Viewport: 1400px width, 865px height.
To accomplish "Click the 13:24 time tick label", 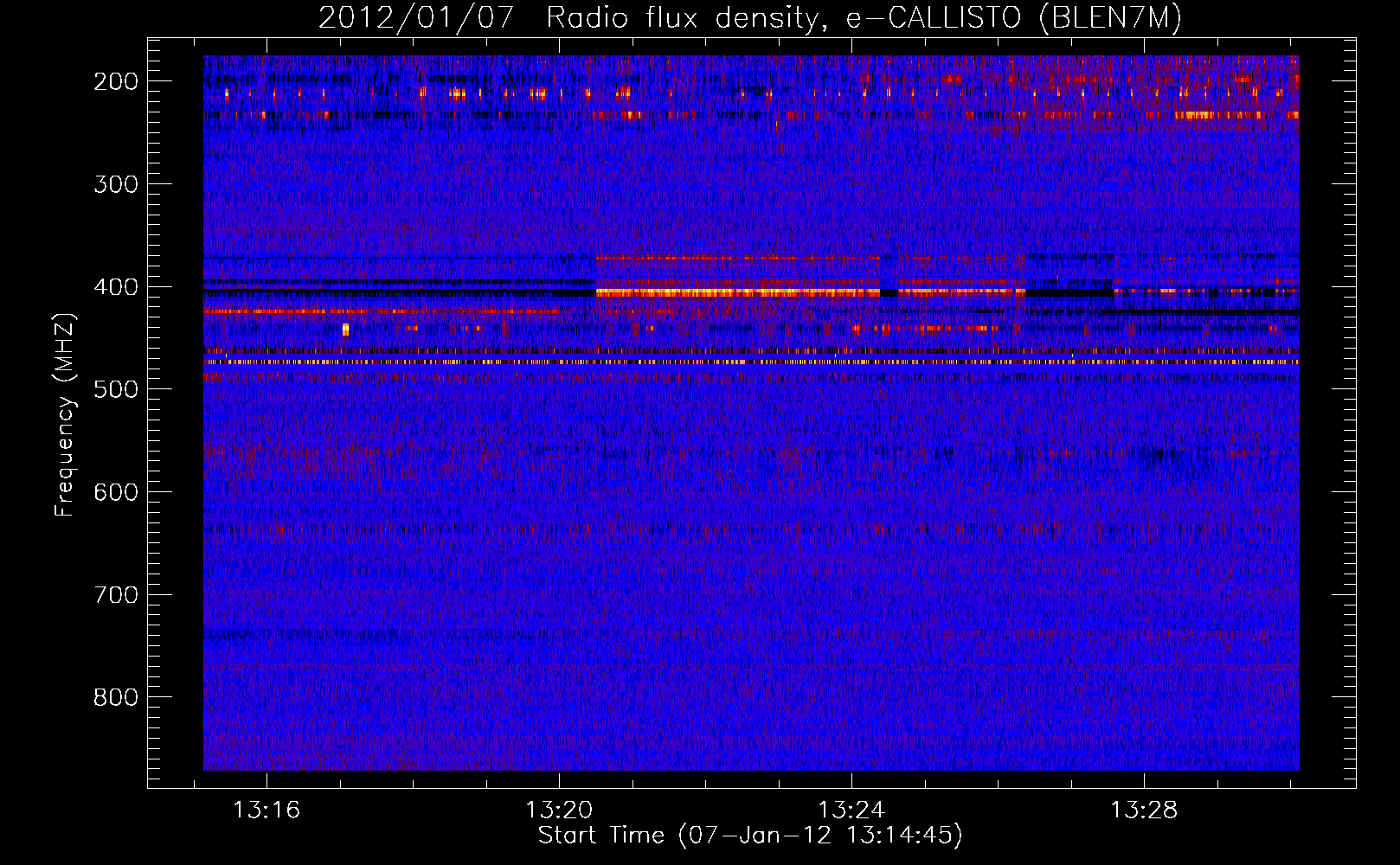I will pyautogui.click(x=851, y=811).
